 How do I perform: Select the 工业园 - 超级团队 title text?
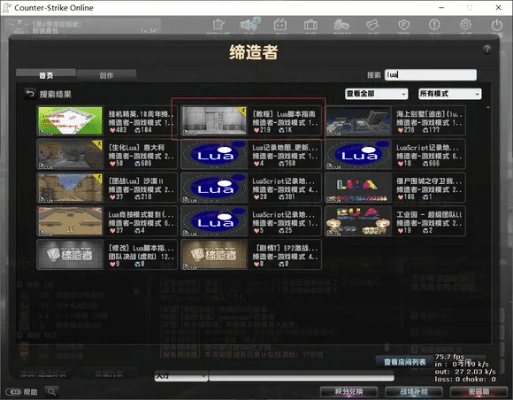pyautogui.click(x=429, y=214)
